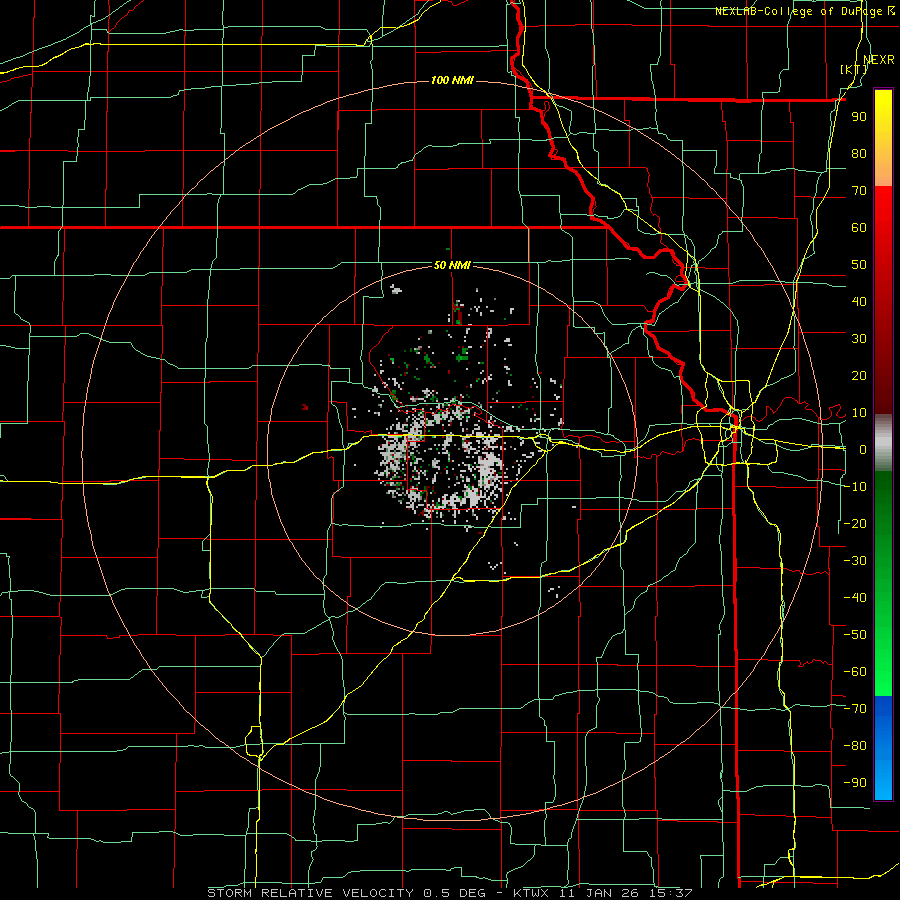This screenshot has height=900, width=900.
Task: Click the "-50" value on the velocity scale
Action: click(x=855, y=635)
